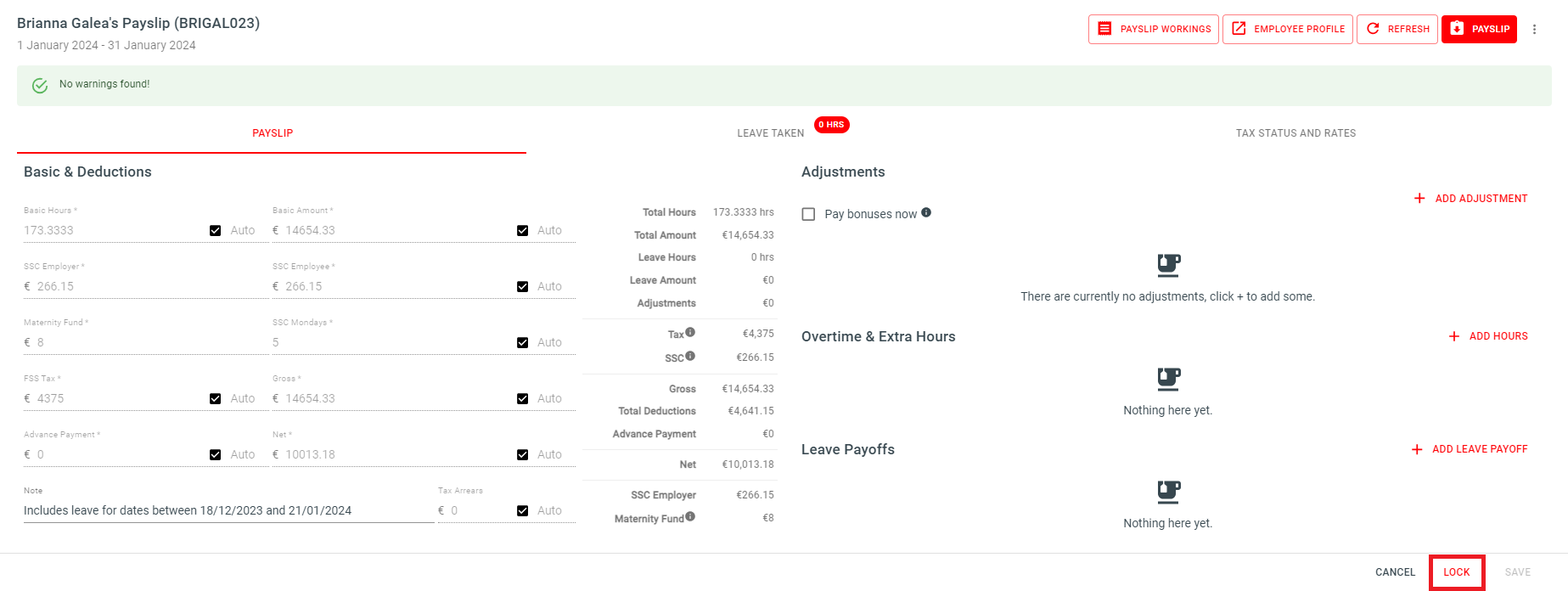Click the Brianna Galea's Payslip title
This screenshot has width=1568, height=591.
[x=138, y=23]
